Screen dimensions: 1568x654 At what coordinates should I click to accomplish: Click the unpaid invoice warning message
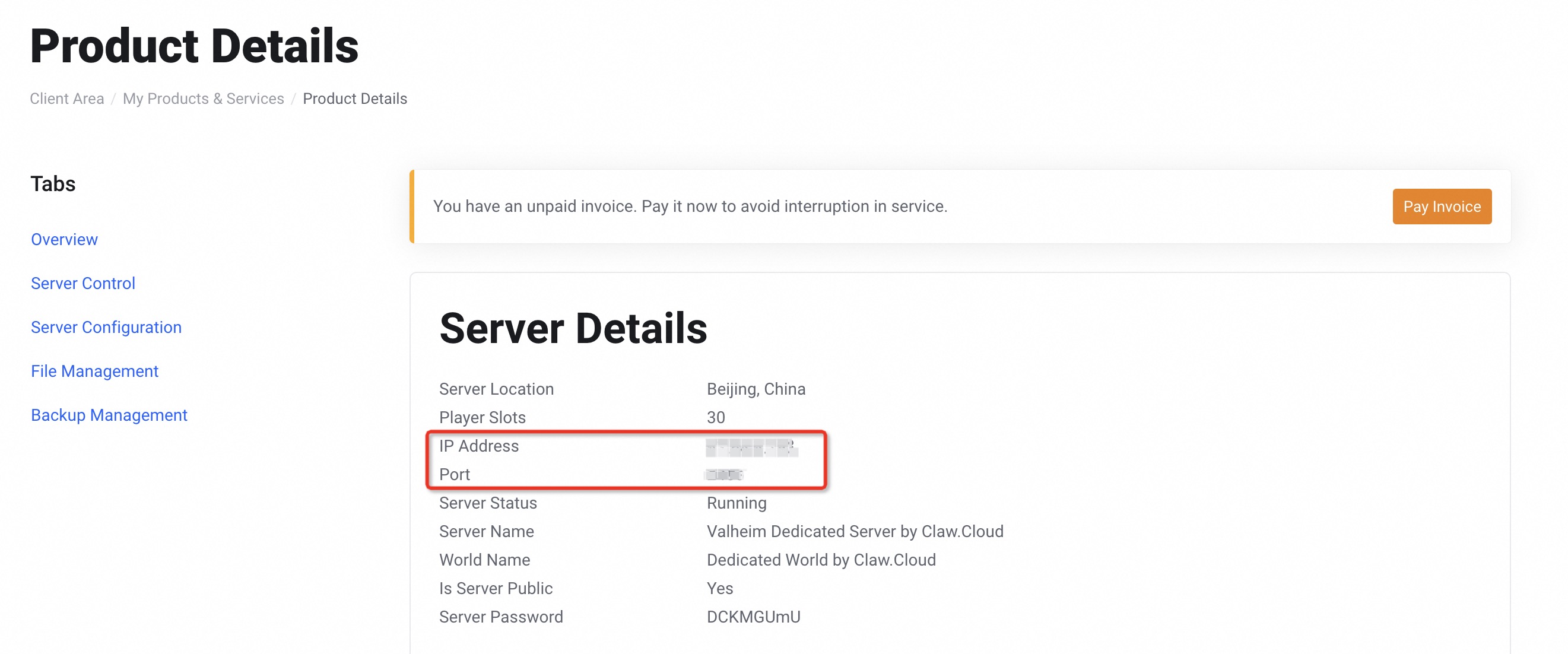pos(690,207)
